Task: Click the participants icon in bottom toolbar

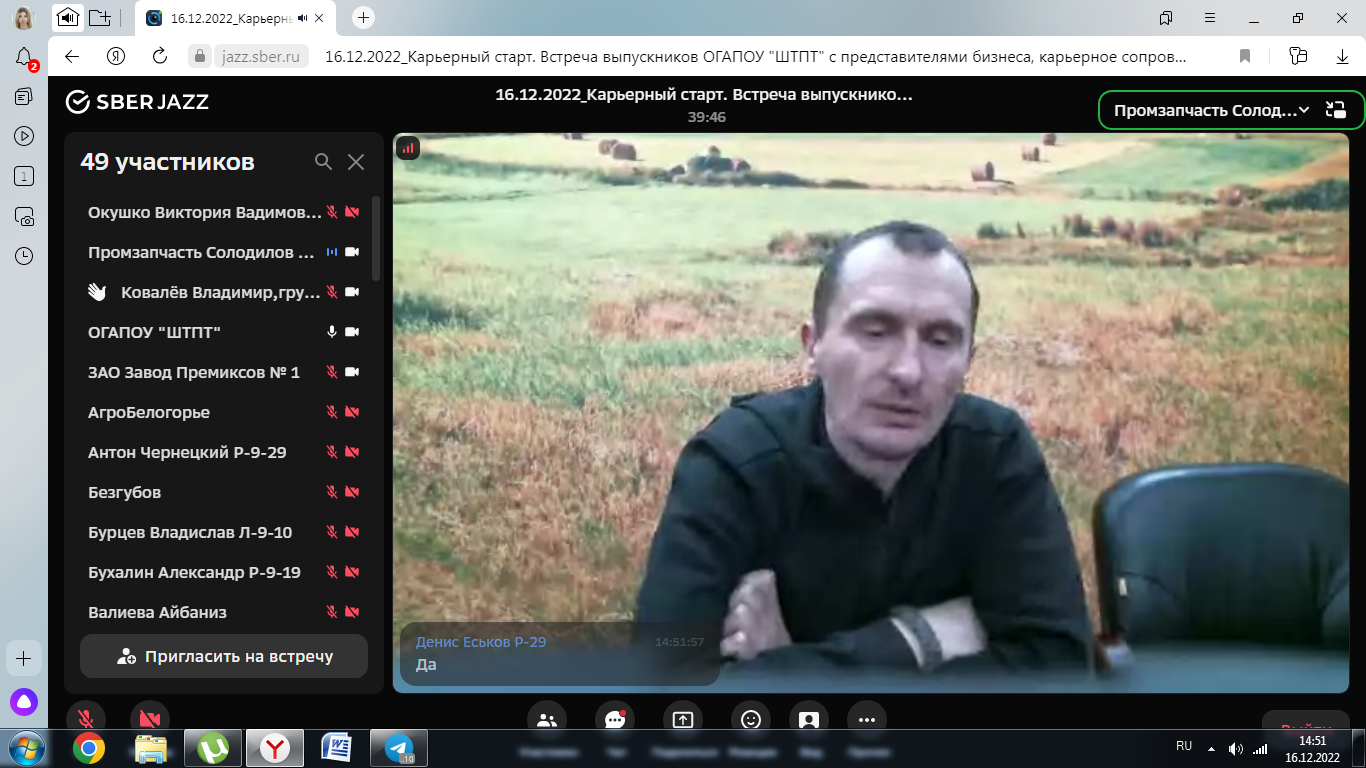Action: [546, 719]
